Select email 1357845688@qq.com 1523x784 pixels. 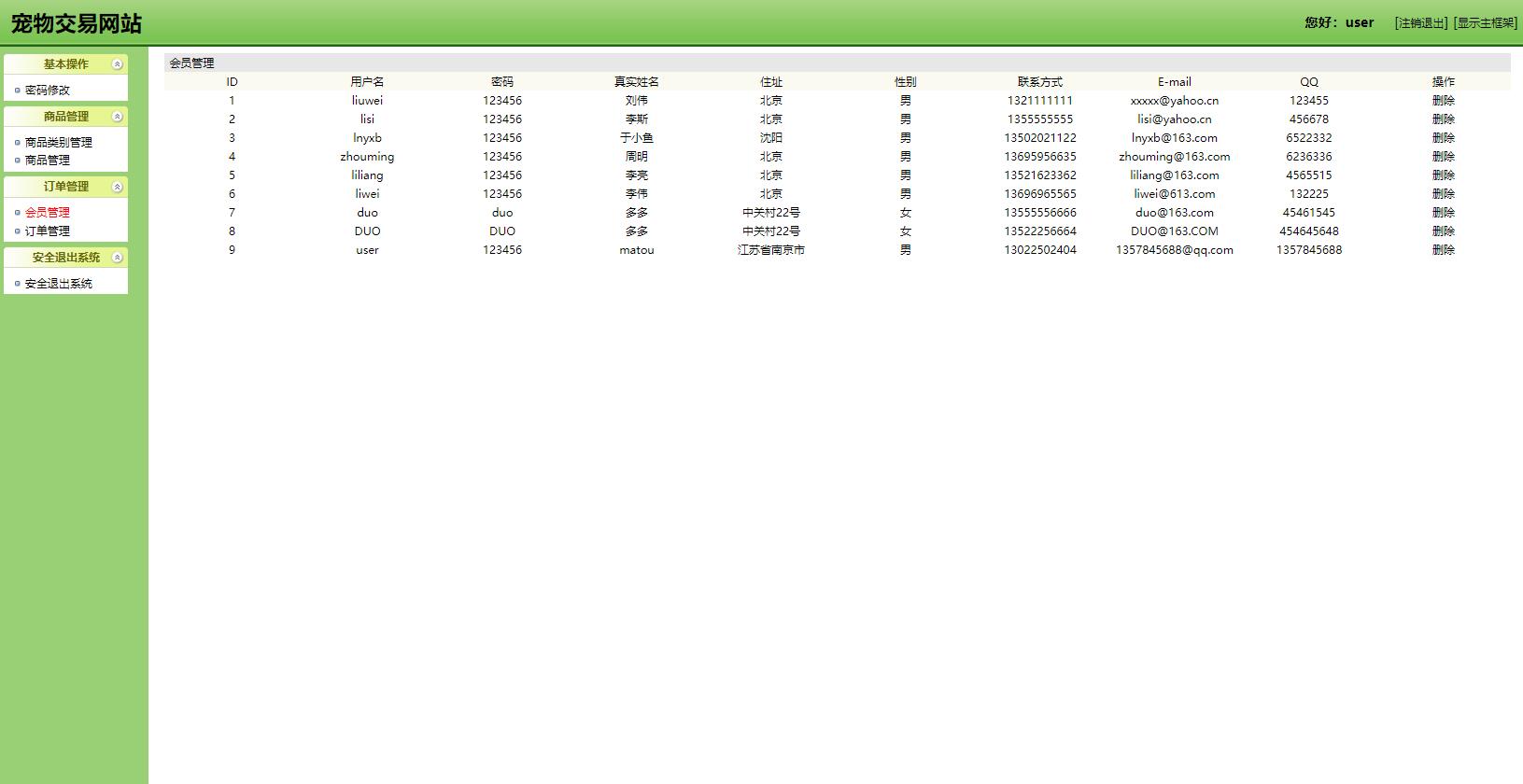point(1175,250)
